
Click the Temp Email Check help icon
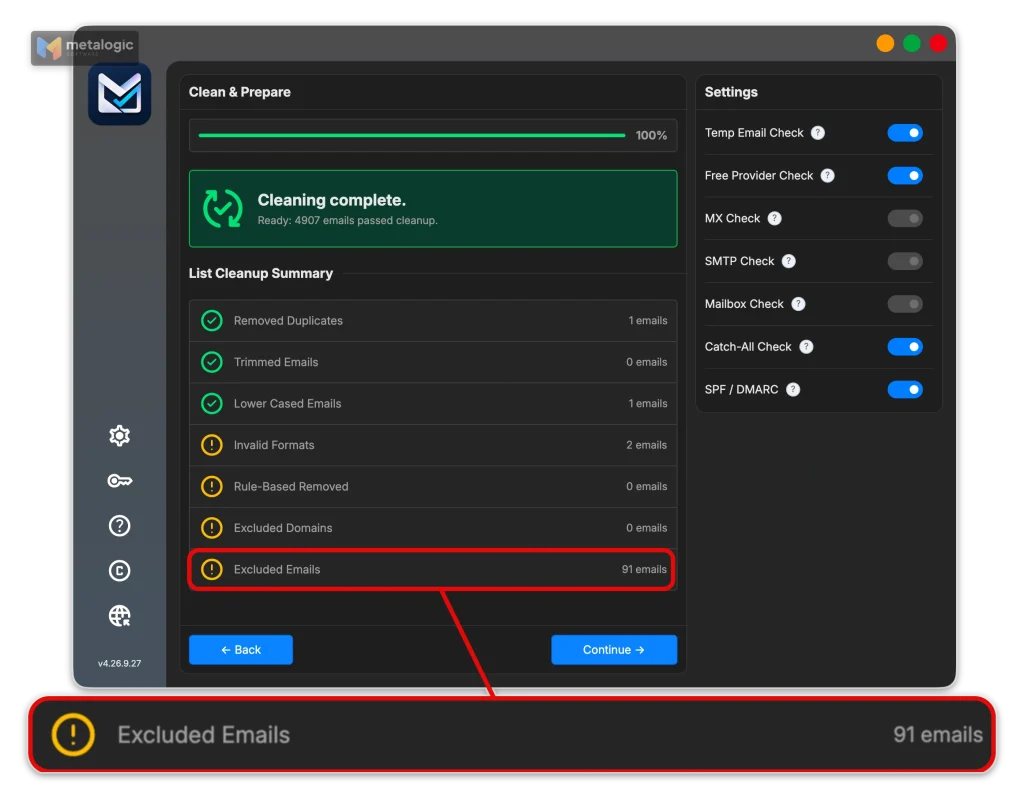tap(818, 133)
